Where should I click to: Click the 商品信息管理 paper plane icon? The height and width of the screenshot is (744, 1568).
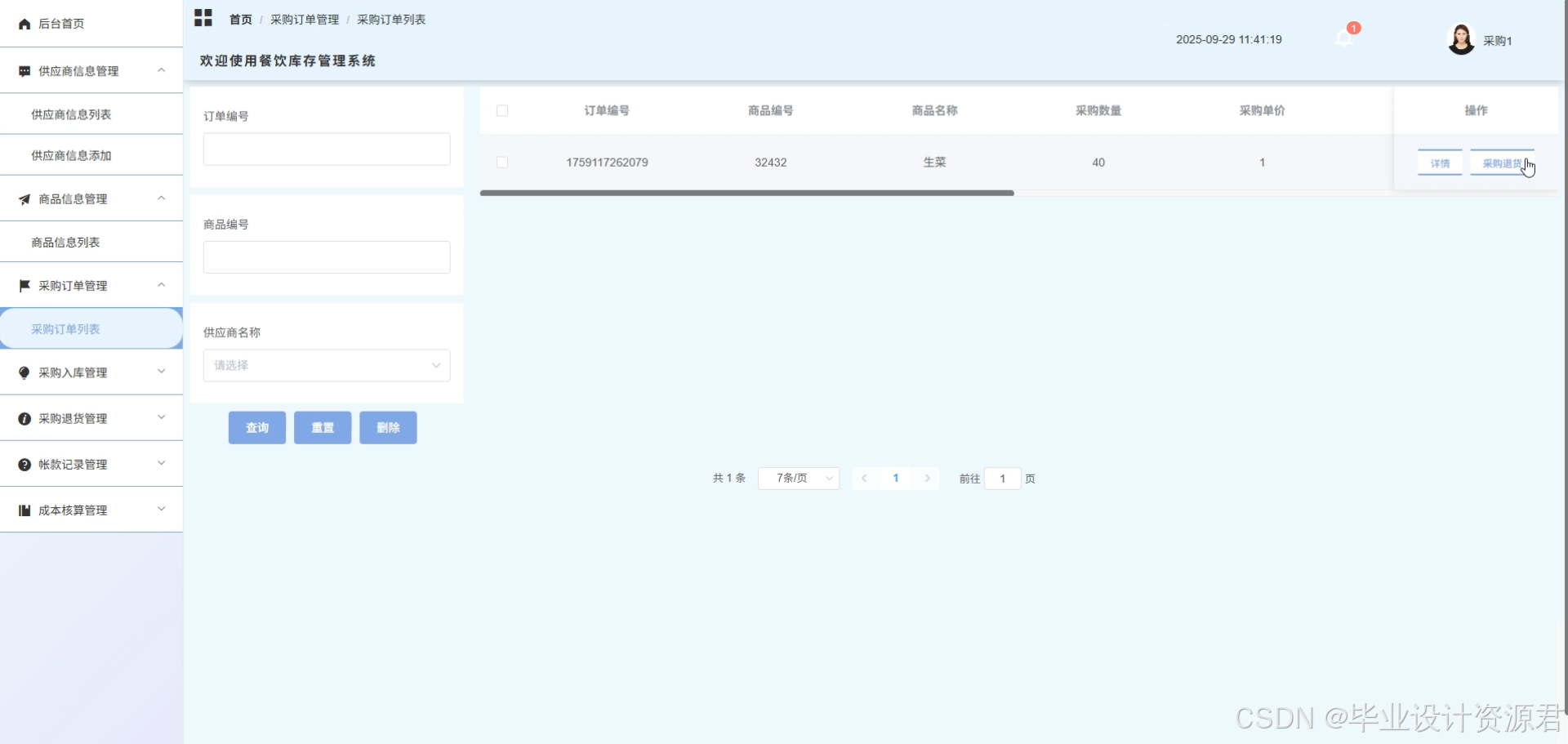pos(24,199)
